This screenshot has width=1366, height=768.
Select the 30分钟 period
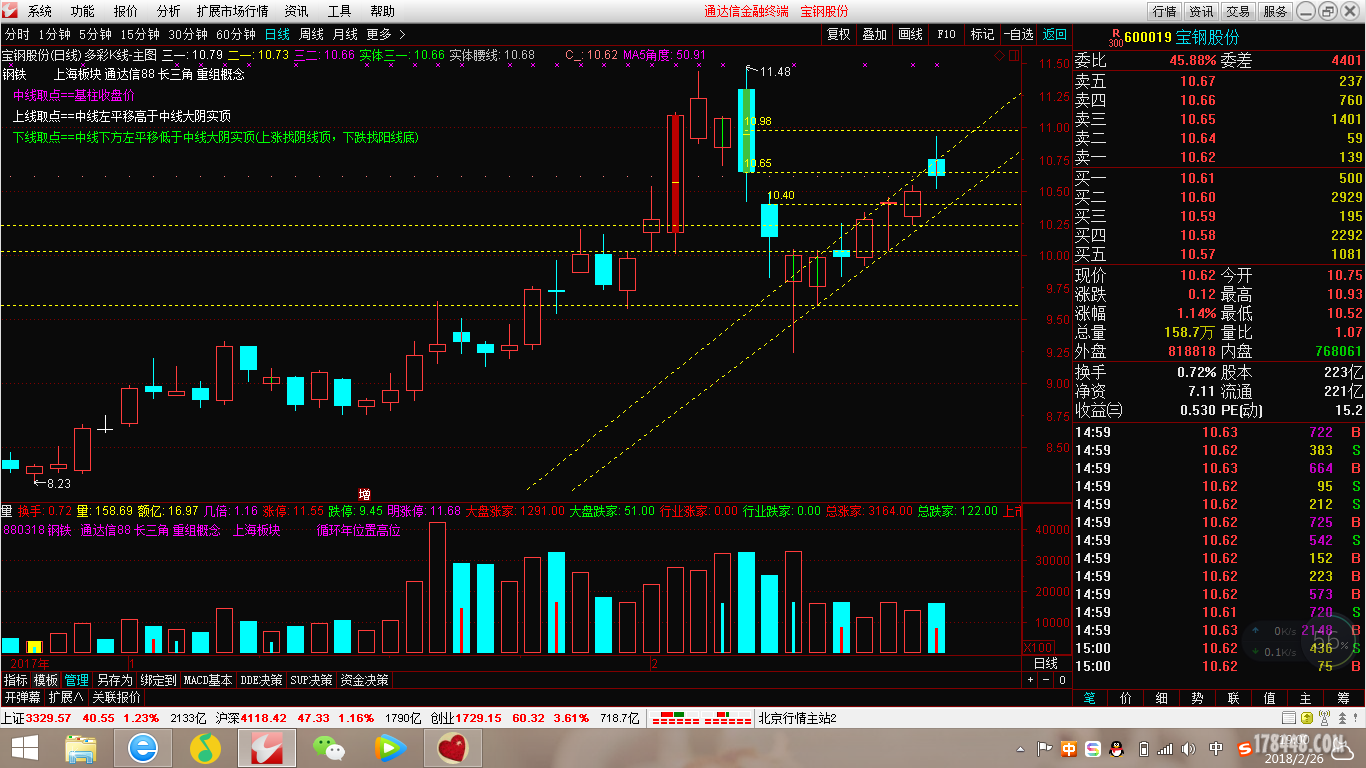188,34
